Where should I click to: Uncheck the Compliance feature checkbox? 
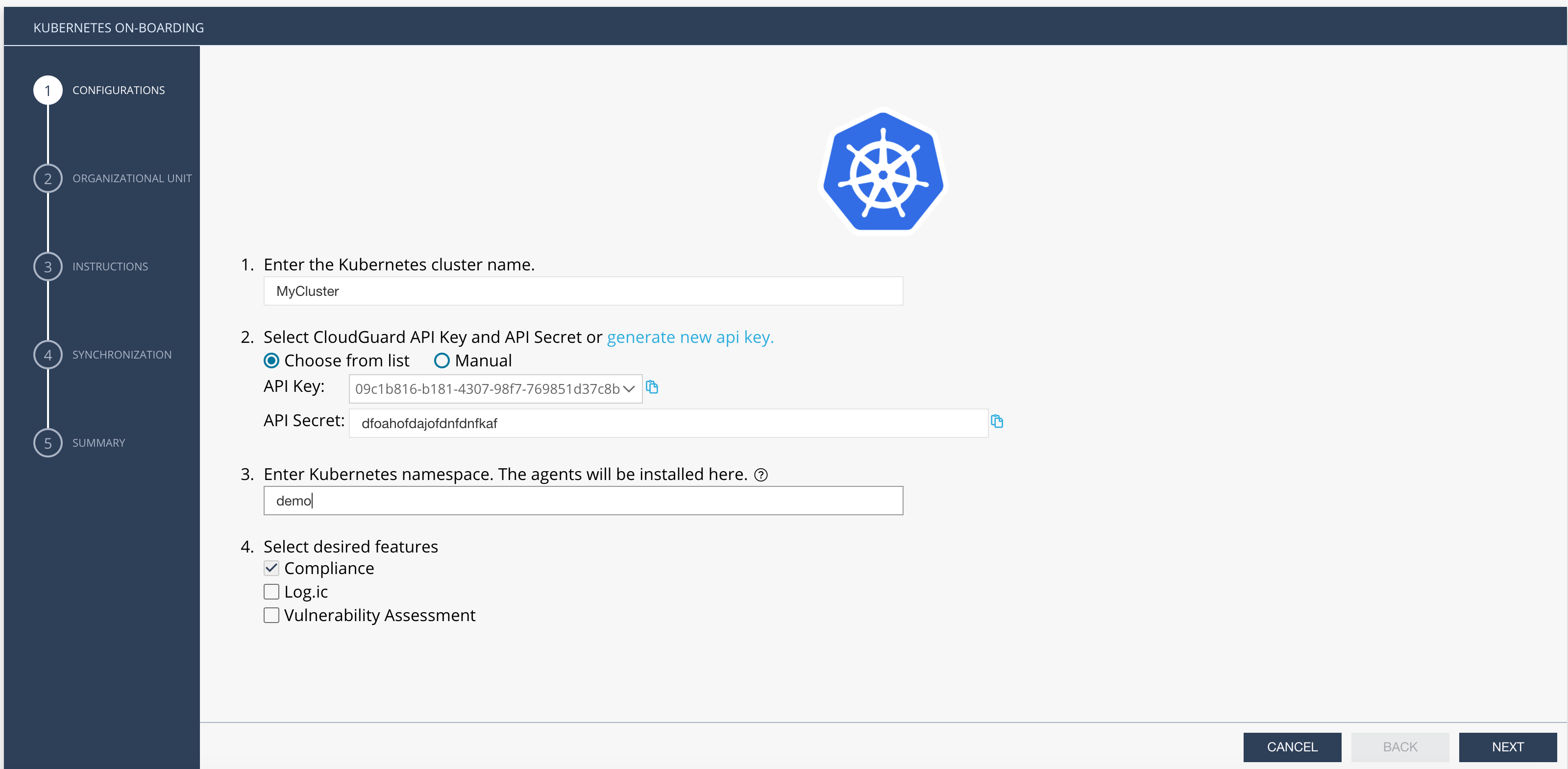pos(271,568)
